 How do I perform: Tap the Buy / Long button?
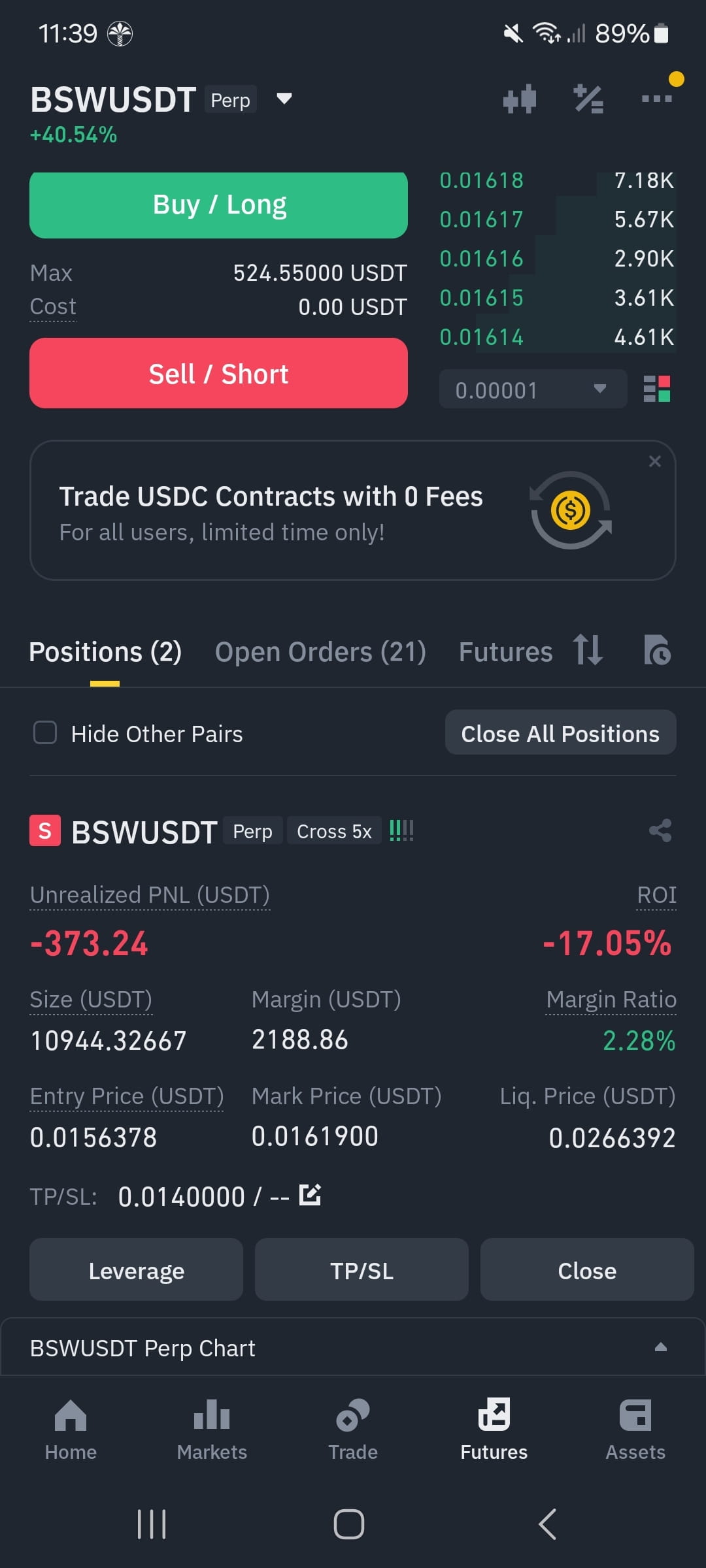pyautogui.click(x=218, y=205)
